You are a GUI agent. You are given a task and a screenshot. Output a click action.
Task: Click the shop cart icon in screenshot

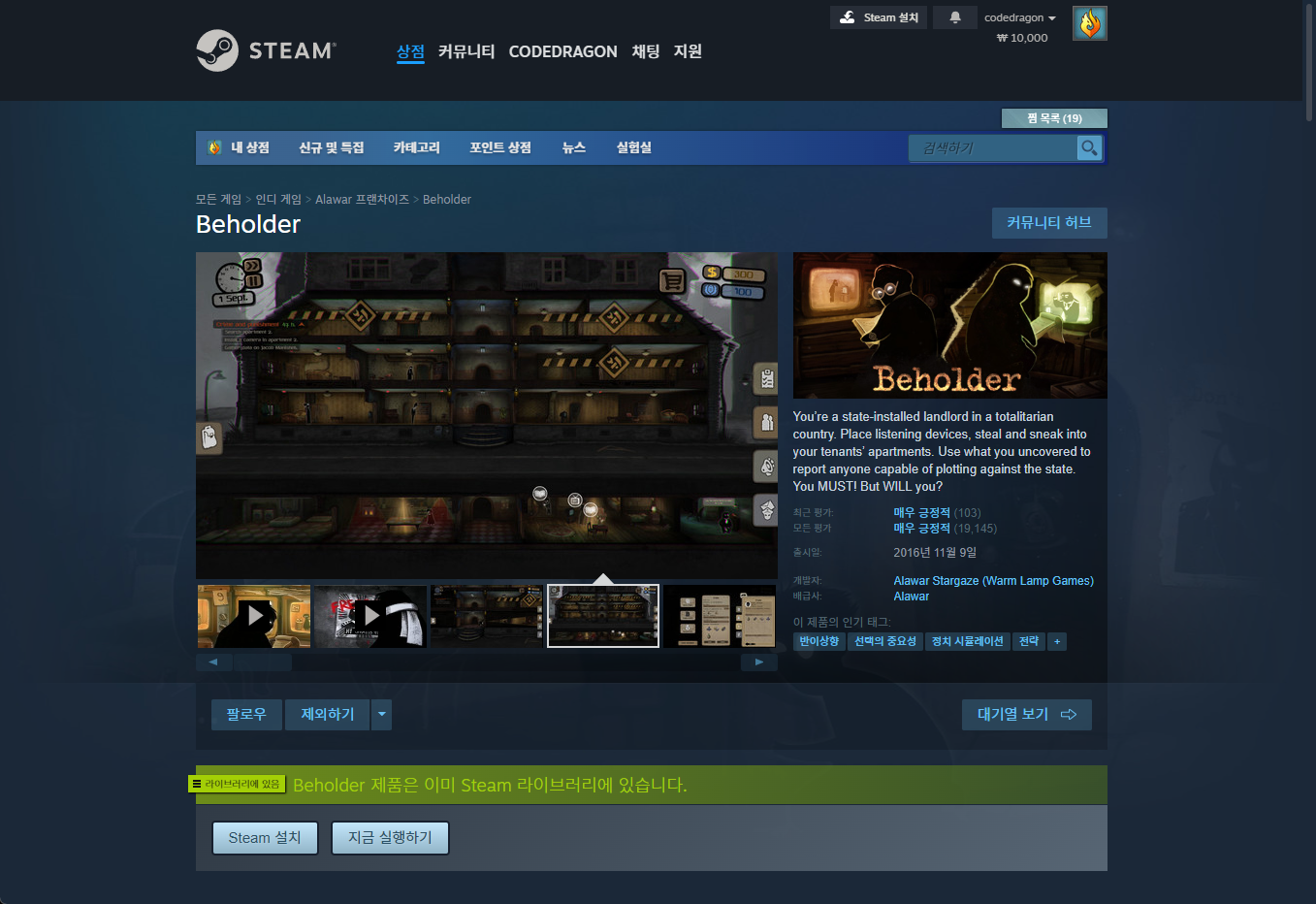672,281
